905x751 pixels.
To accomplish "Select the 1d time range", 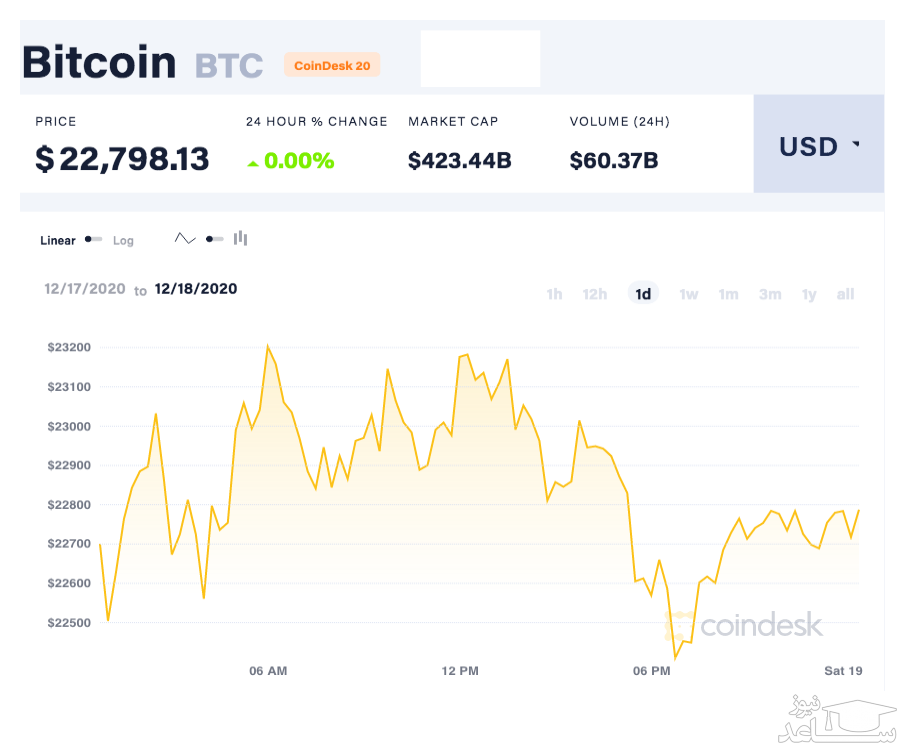I will (x=643, y=294).
